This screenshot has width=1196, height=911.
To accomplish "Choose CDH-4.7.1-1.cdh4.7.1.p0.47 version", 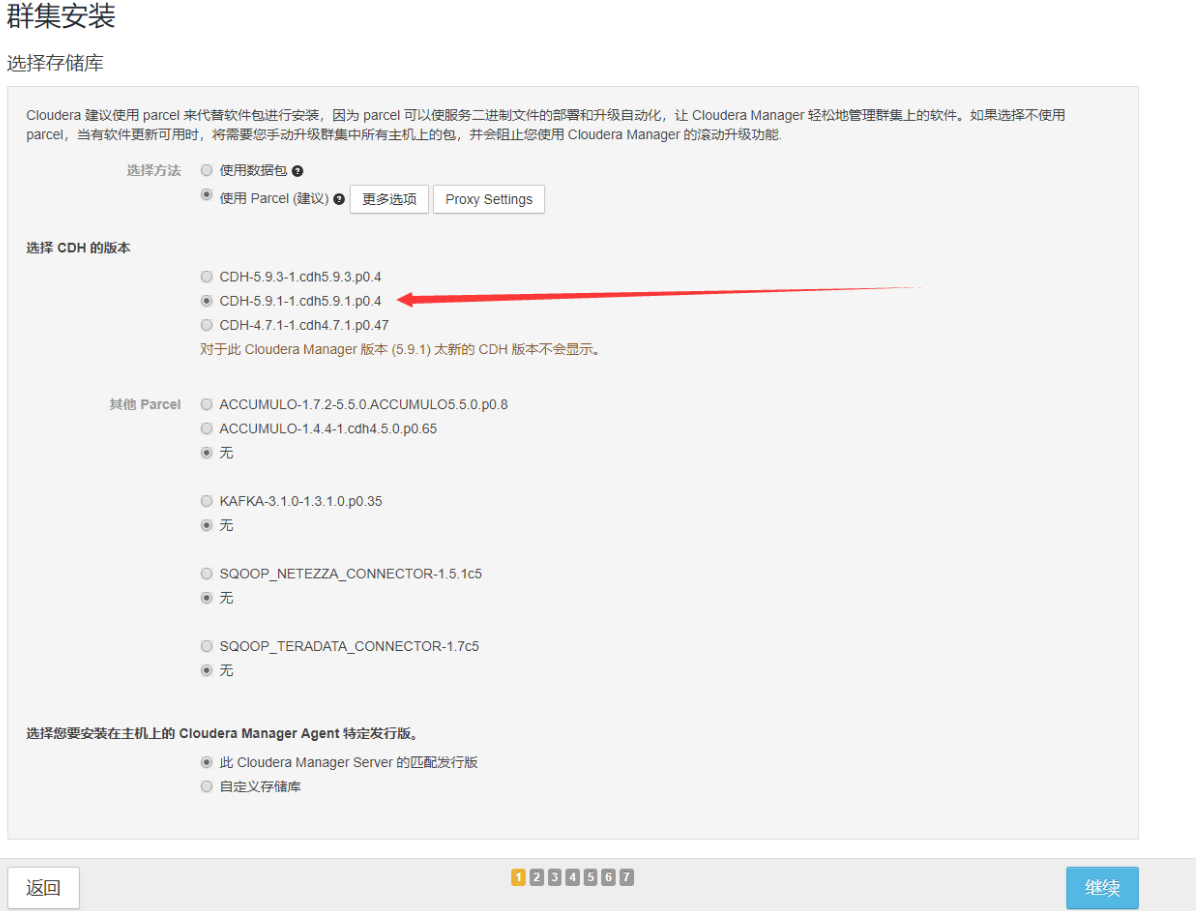I will pyautogui.click(x=206, y=325).
